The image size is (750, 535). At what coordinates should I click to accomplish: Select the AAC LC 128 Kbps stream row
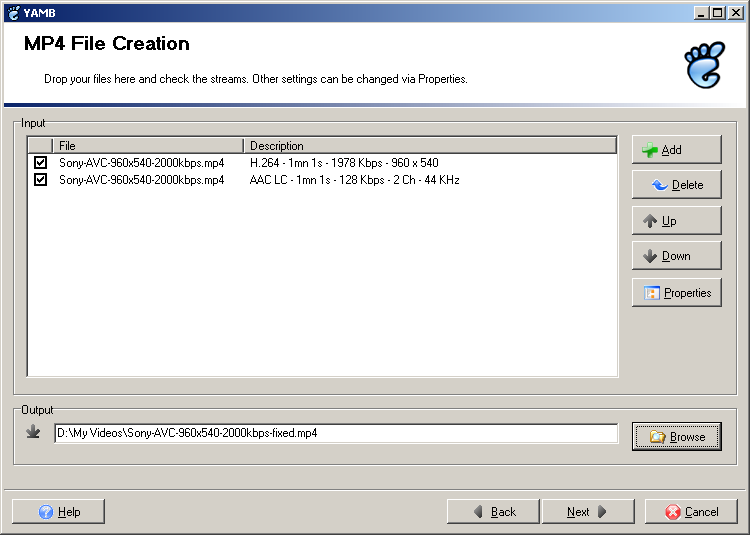point(354,180)
